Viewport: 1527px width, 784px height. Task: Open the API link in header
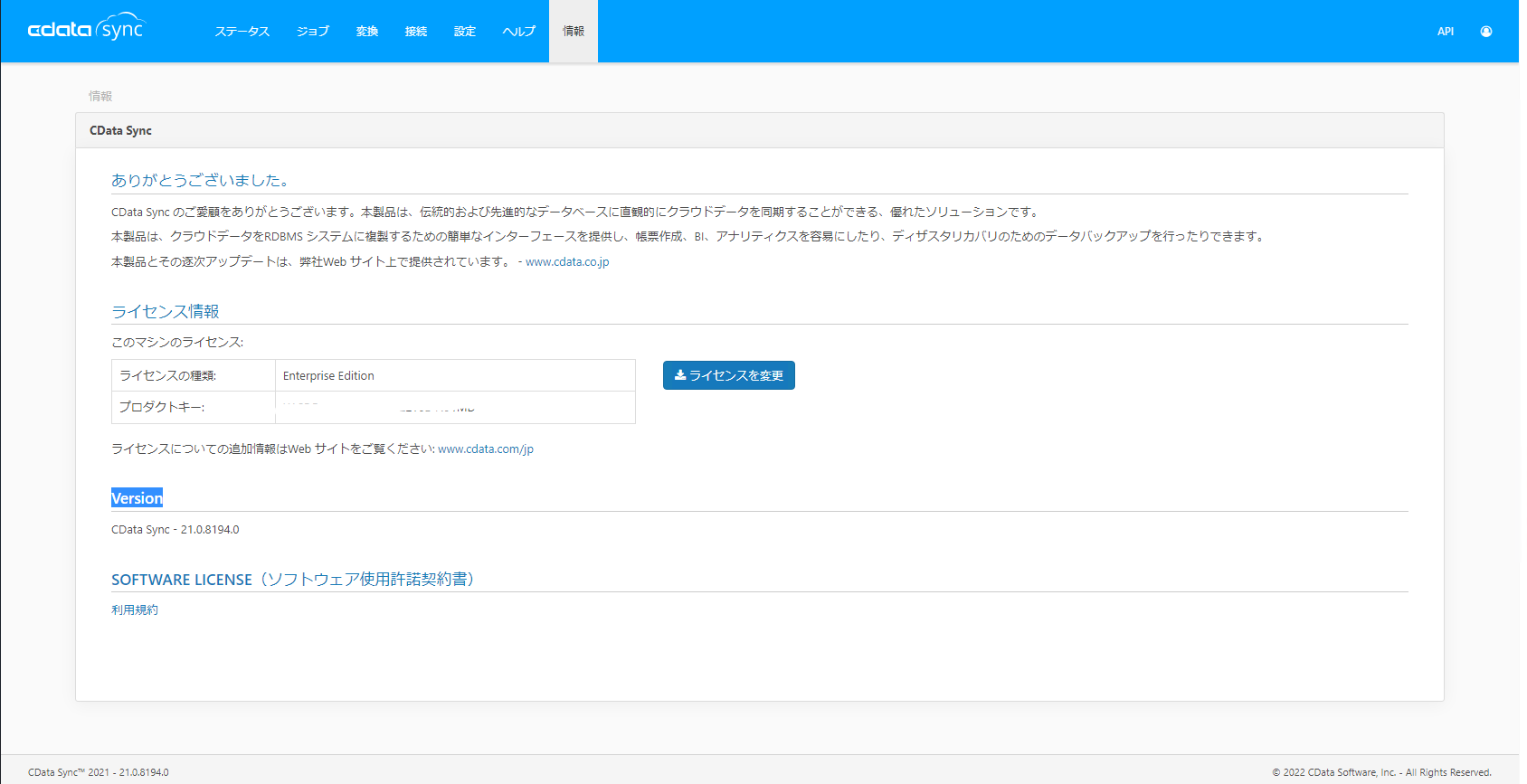coord(1446,32)
